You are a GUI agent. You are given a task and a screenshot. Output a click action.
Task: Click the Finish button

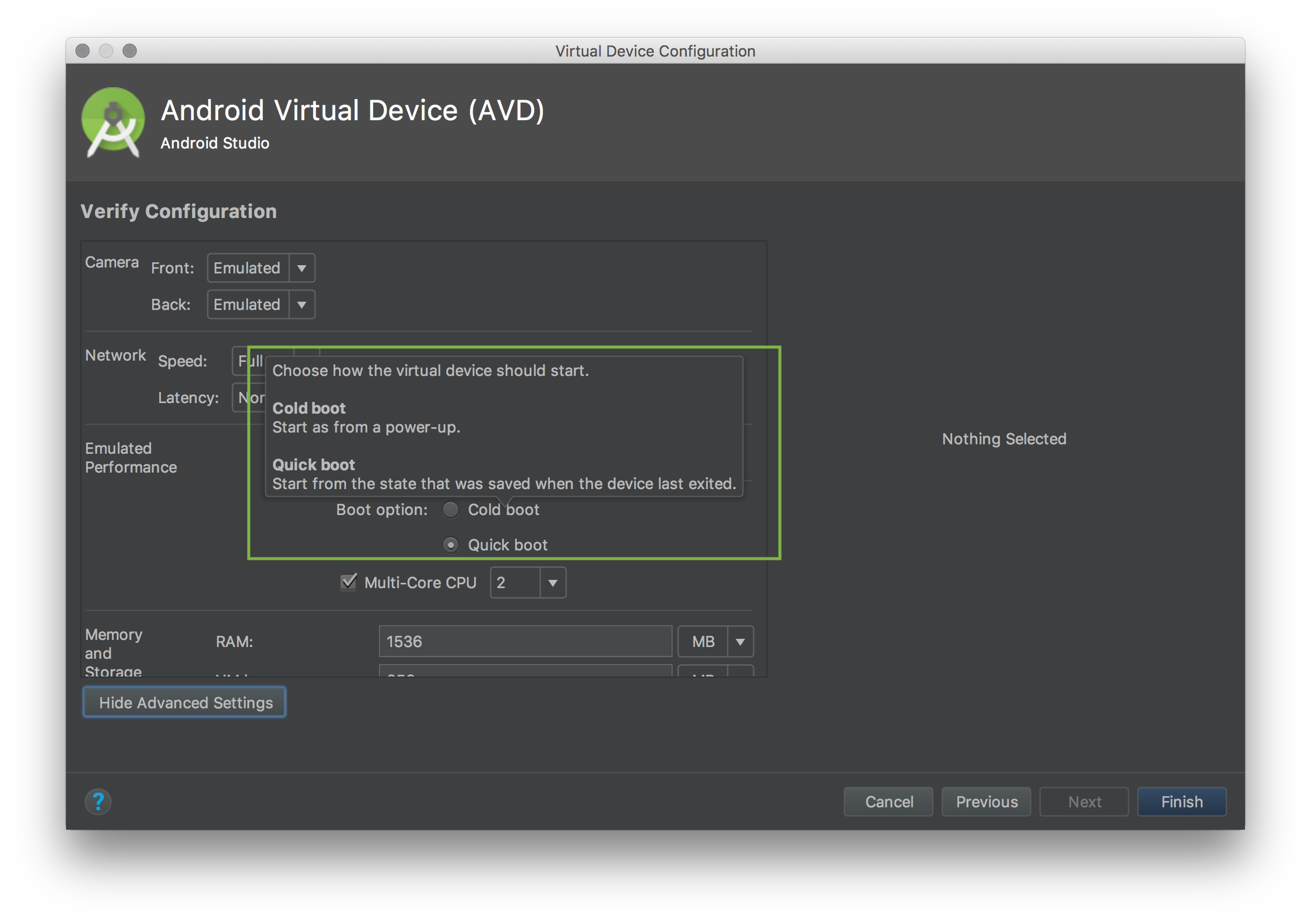(1181, 801)
